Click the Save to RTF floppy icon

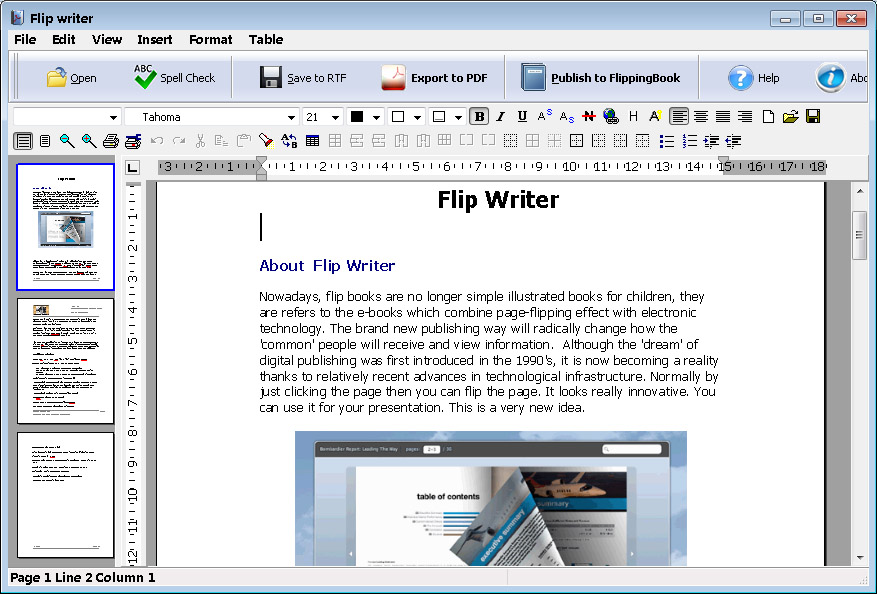(271, 77)
